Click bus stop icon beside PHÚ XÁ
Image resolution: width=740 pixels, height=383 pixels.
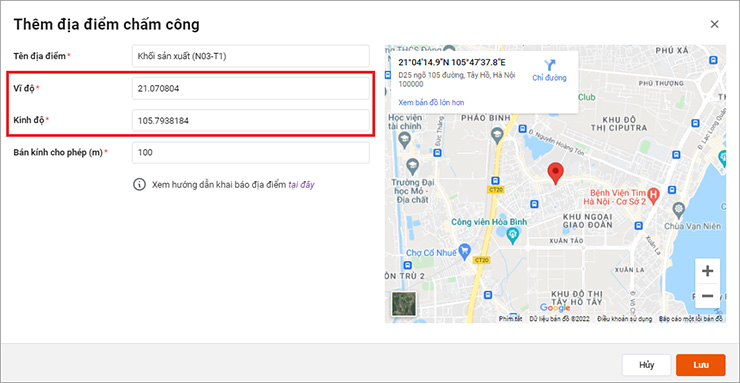click(x=713, y=60)
